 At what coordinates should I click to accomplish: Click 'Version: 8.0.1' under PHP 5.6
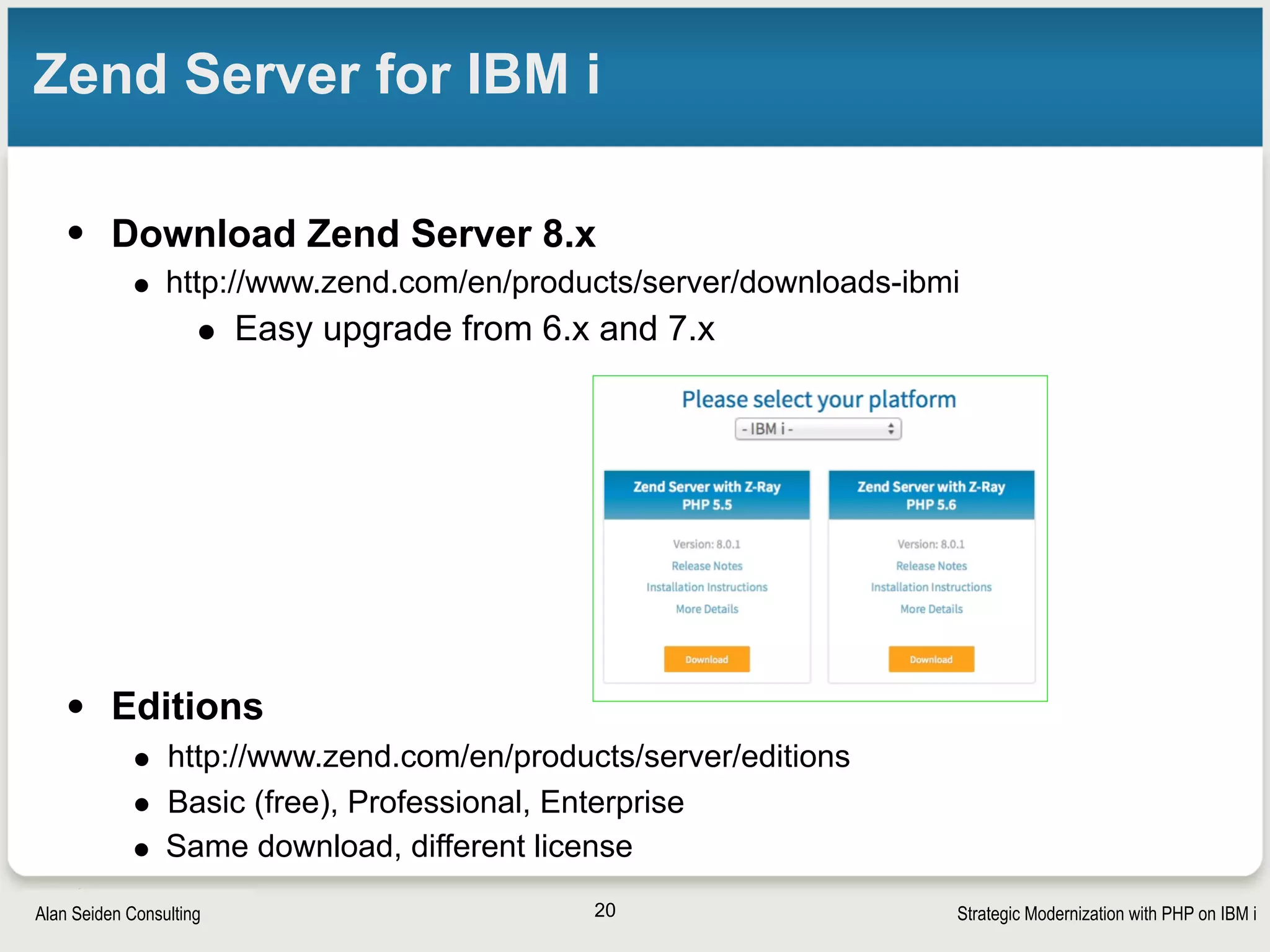(931, 544)
